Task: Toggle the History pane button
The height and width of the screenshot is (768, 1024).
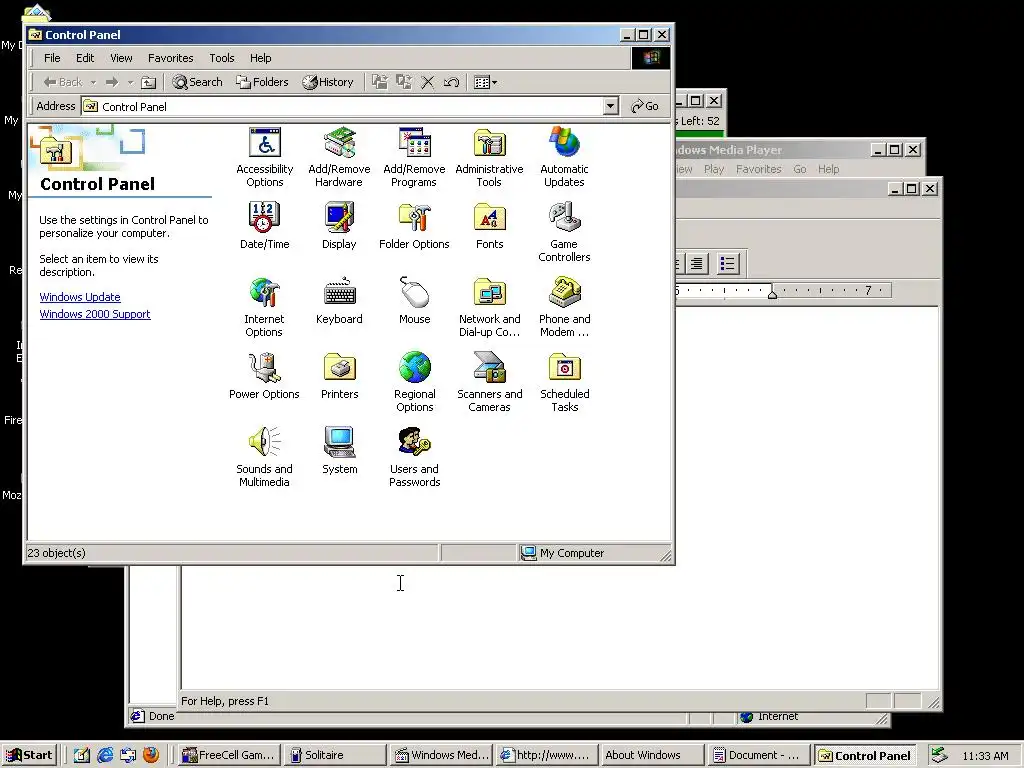Action: coord(328,82)
